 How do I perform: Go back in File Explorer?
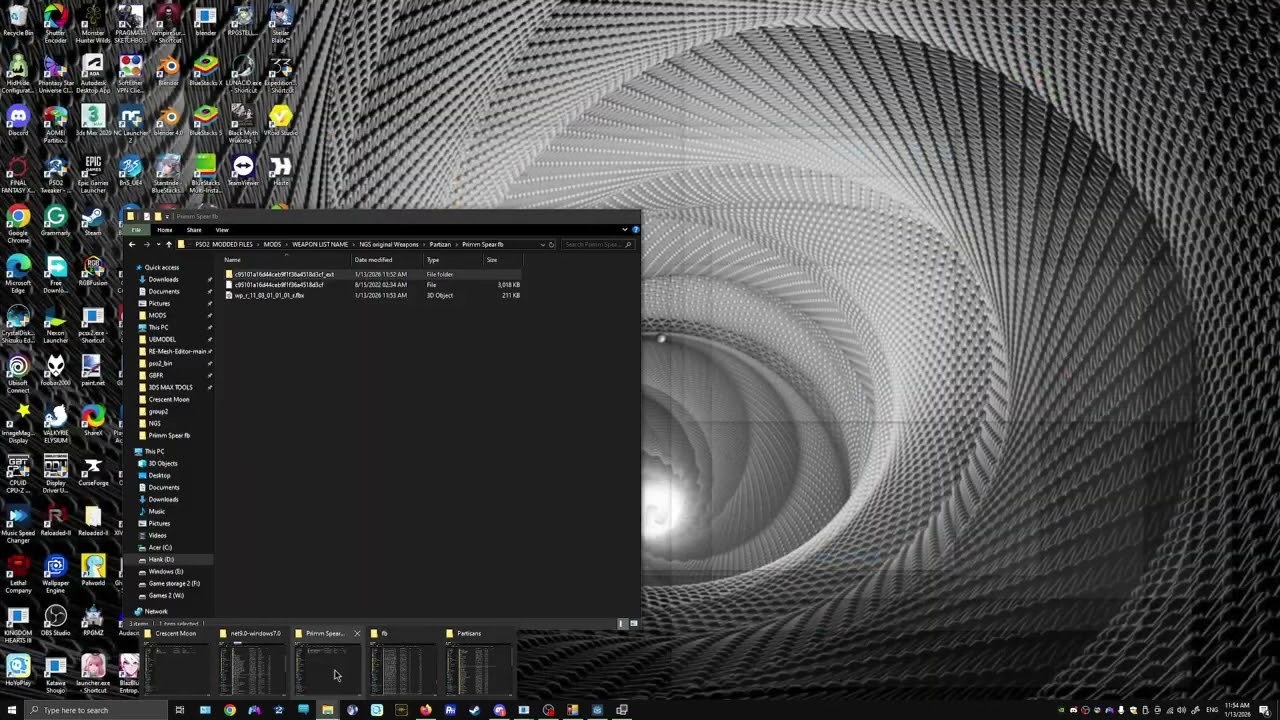(x=132, y=244)
